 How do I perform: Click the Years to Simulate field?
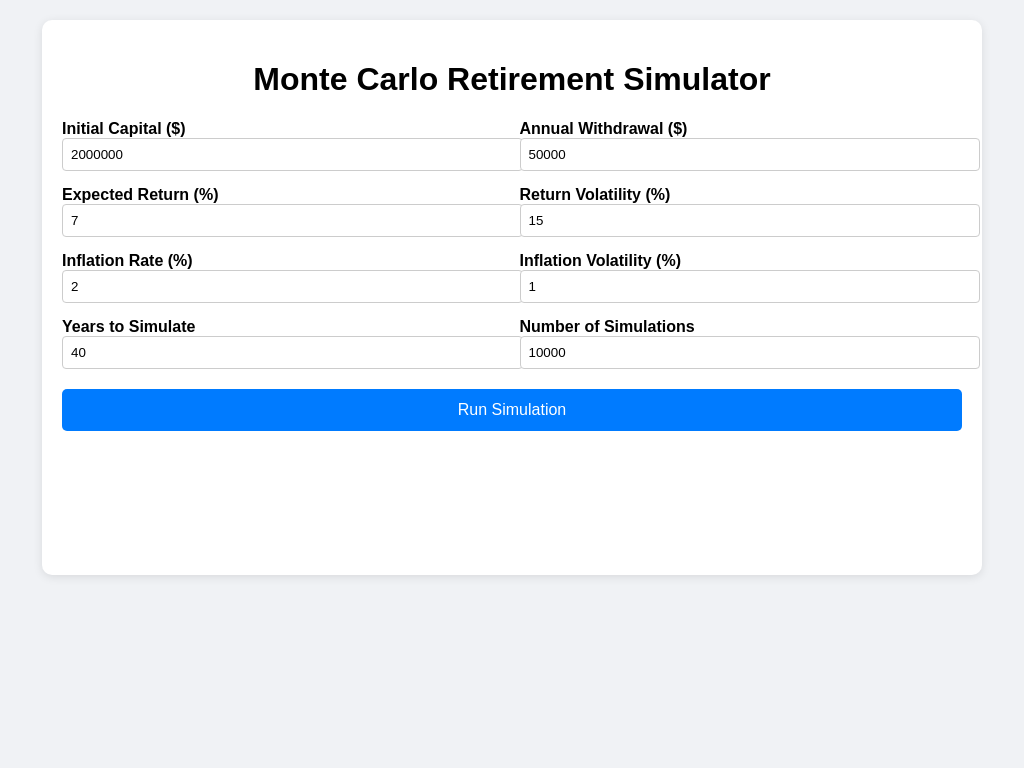point(291,352)
